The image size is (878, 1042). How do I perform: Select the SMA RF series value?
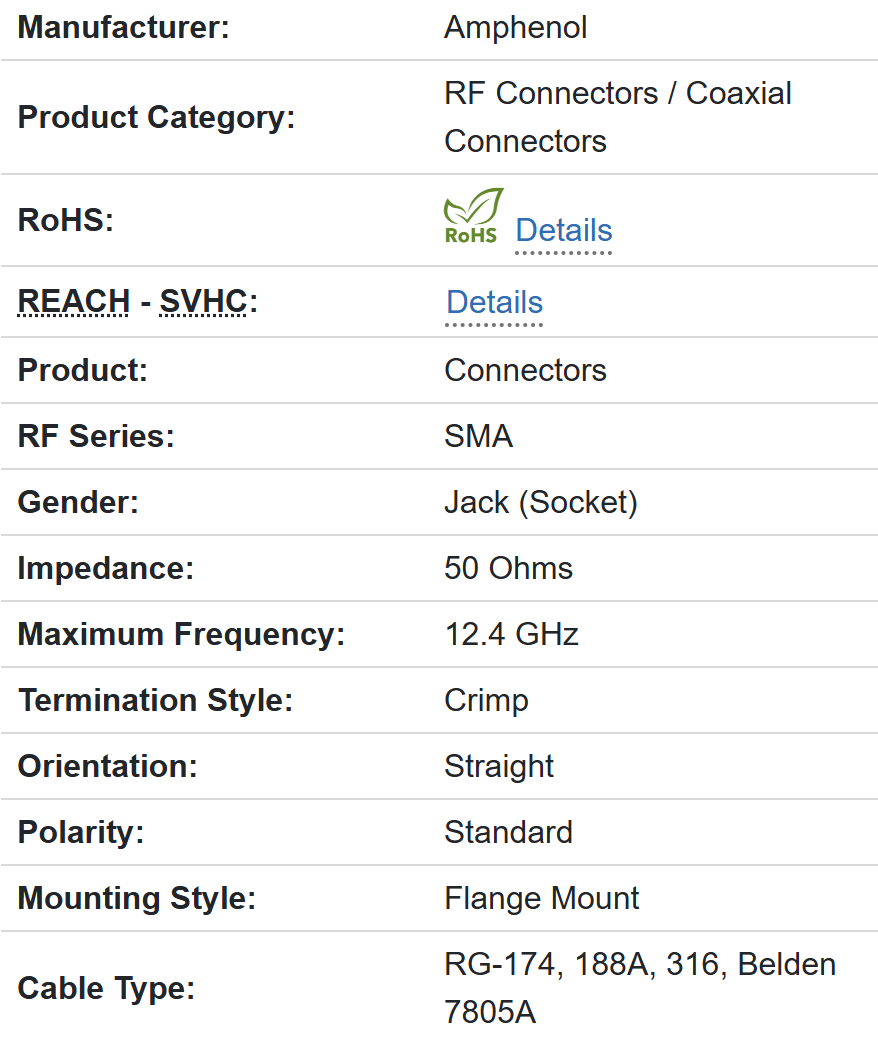point(478,436)
